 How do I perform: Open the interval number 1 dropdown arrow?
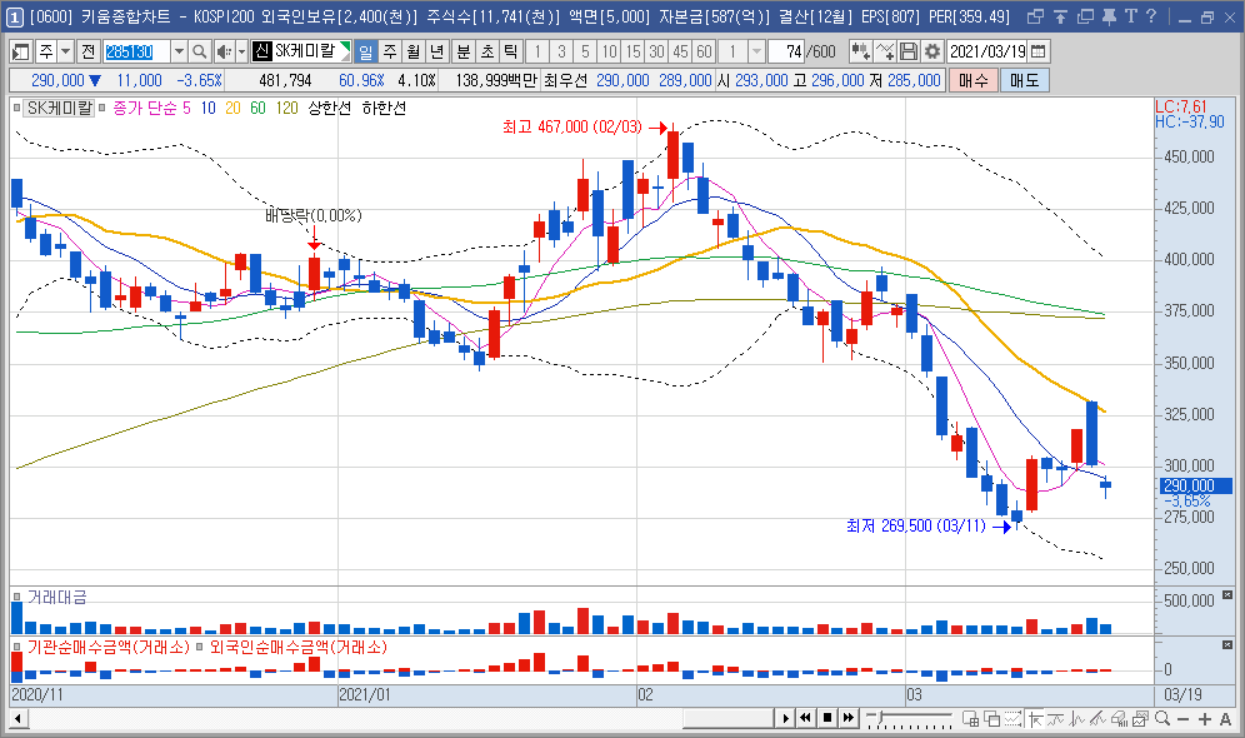pos(757,52)
